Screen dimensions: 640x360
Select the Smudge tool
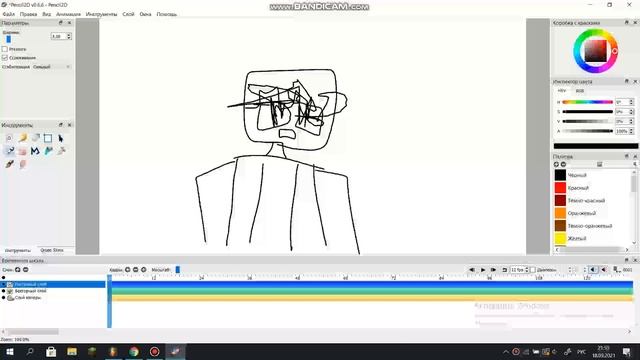[x=22, y=164]
